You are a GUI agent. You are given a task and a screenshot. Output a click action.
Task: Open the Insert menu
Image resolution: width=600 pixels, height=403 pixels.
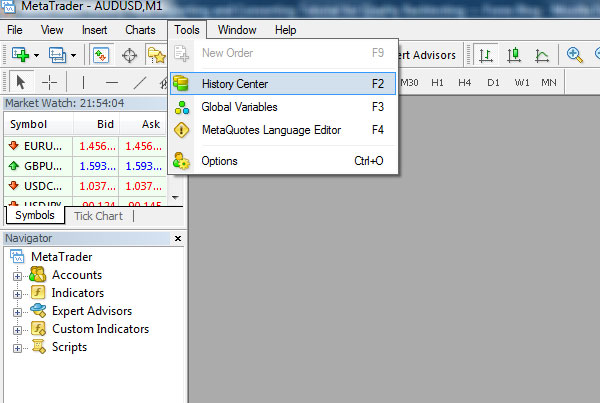tap(94, 30)
